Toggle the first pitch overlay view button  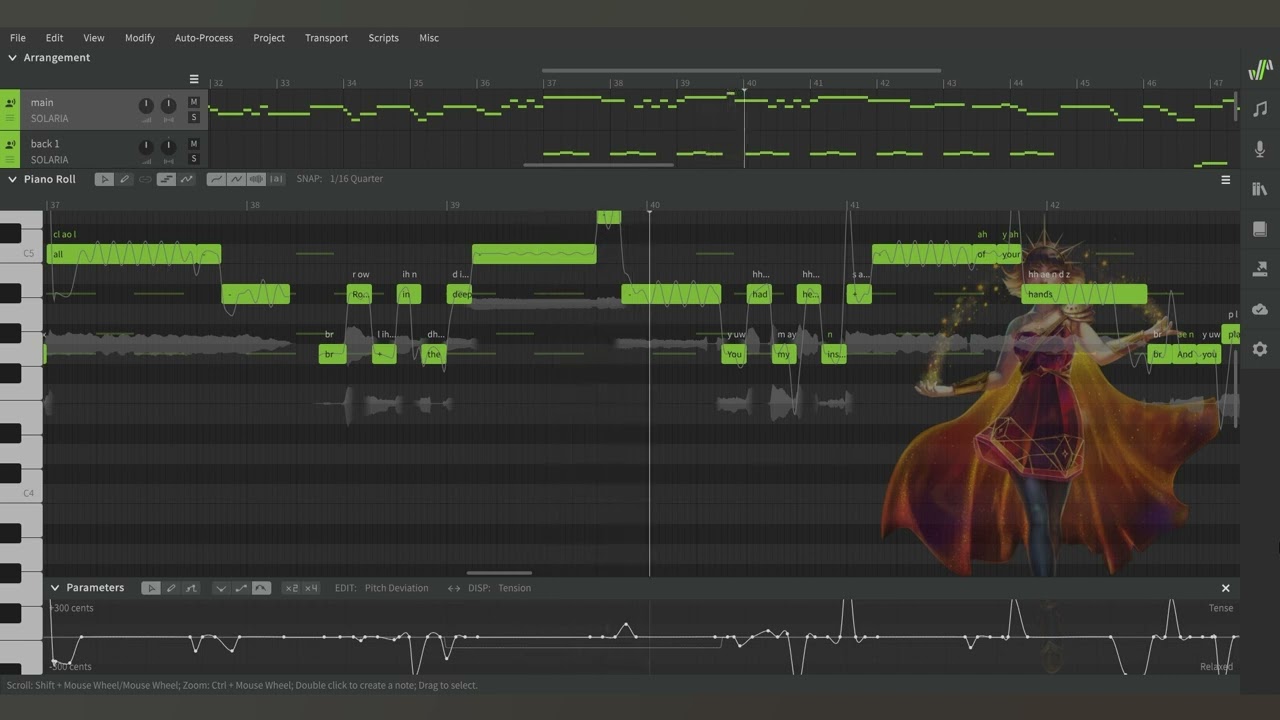[216, 179]
